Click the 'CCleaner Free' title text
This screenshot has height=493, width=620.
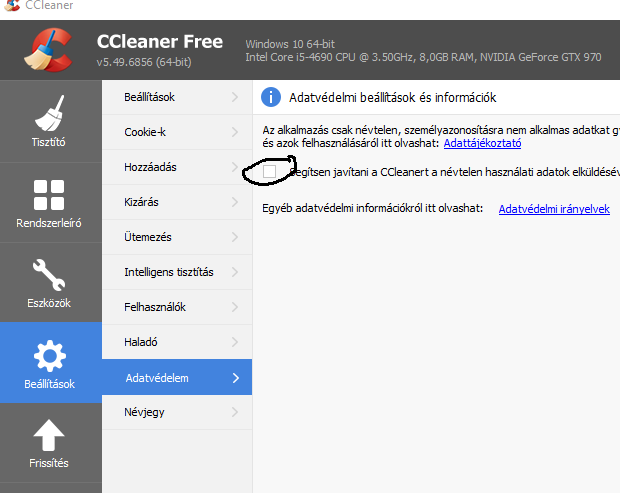[x=160, y=42]
